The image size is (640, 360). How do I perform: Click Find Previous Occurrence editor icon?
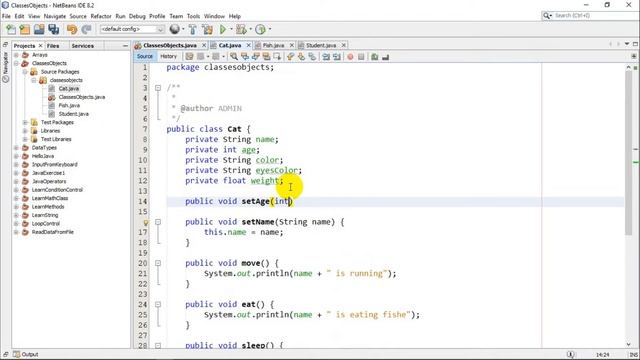[x=244, y=57]
